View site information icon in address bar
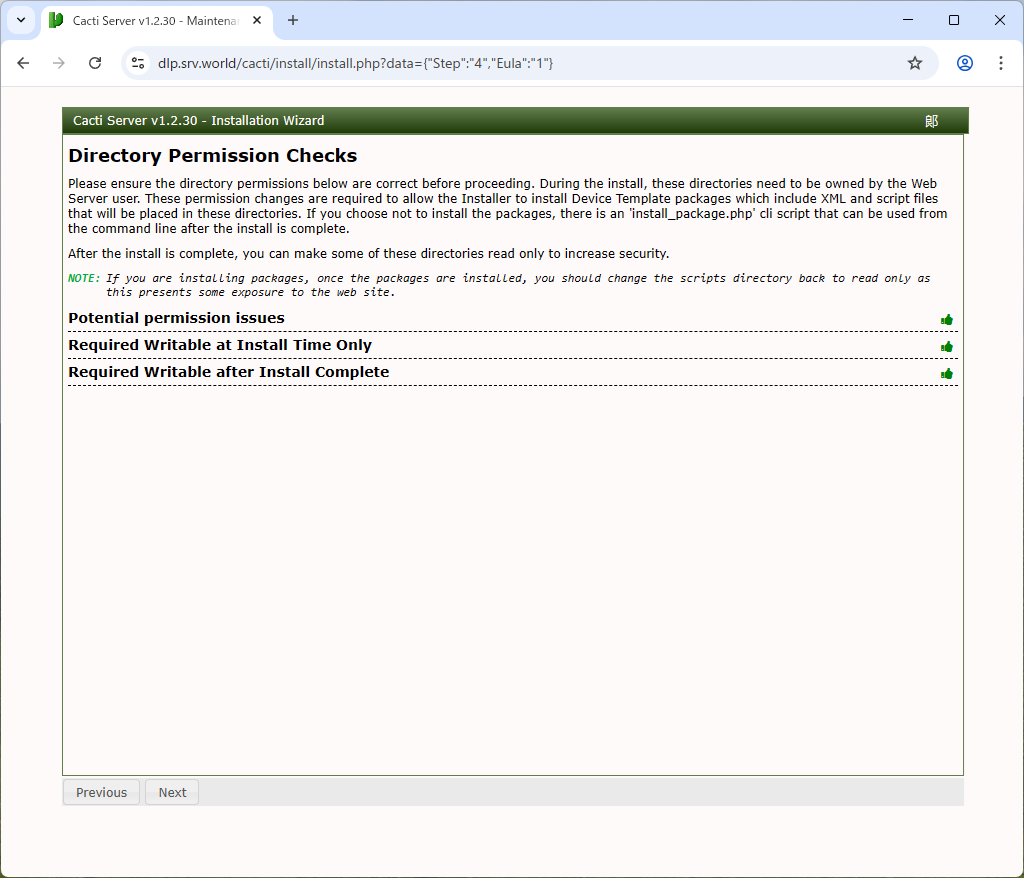 tap(139, 63)
